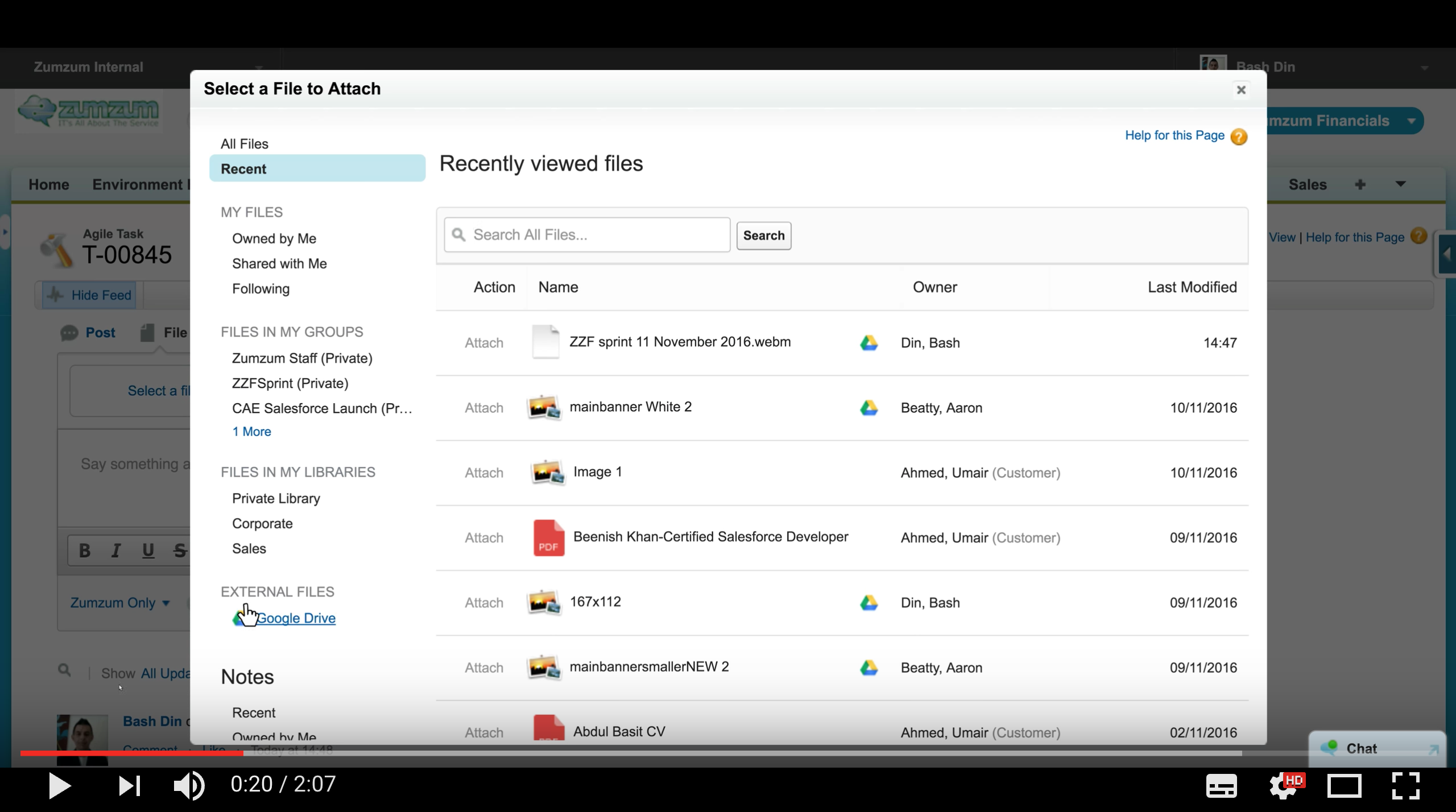1456x812 pixels.
Task: Click Google Drive icon in 167x112 row
Action: (868, 603)
